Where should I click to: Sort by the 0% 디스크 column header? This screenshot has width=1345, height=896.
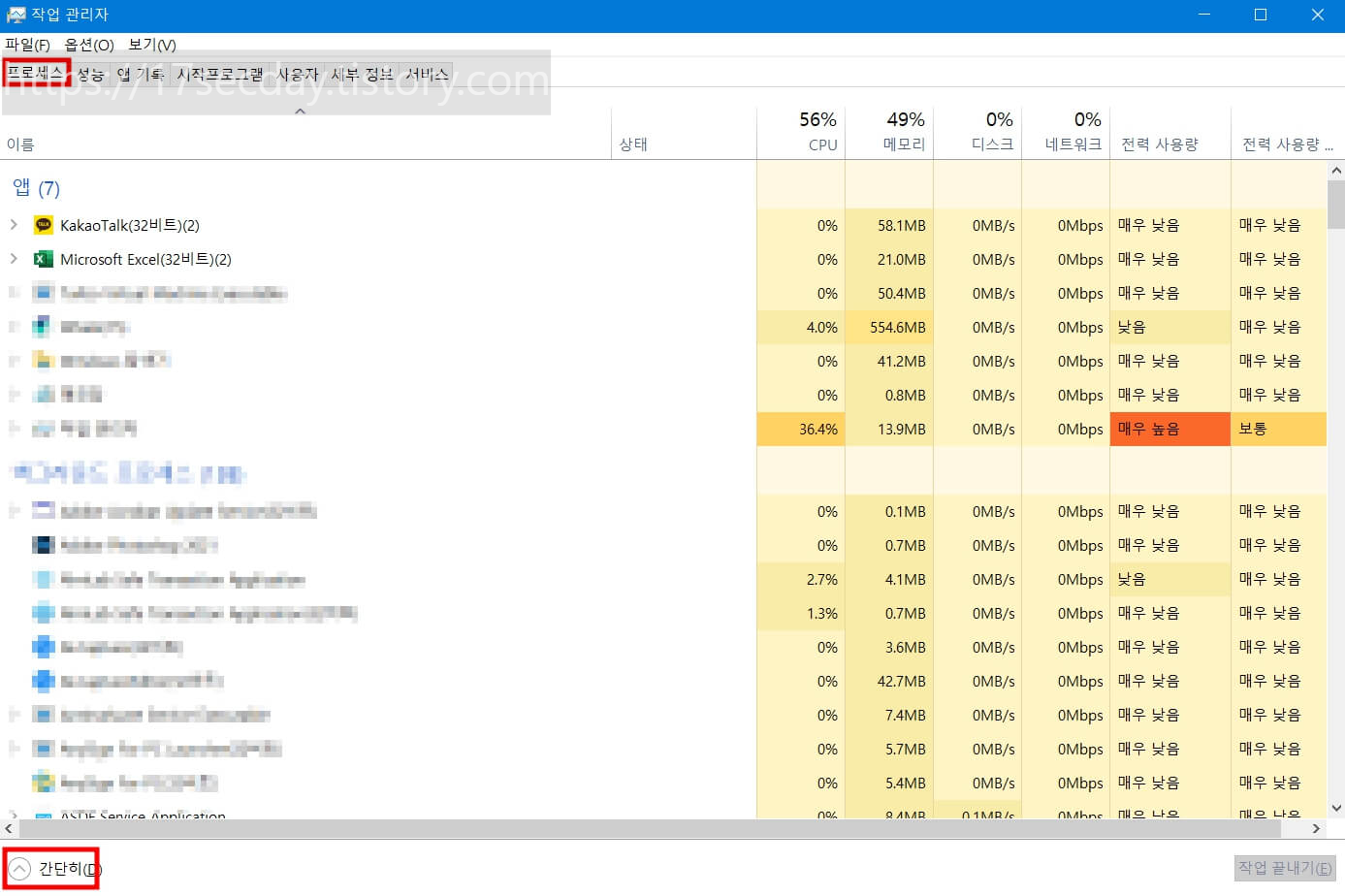tap(977, 132)
